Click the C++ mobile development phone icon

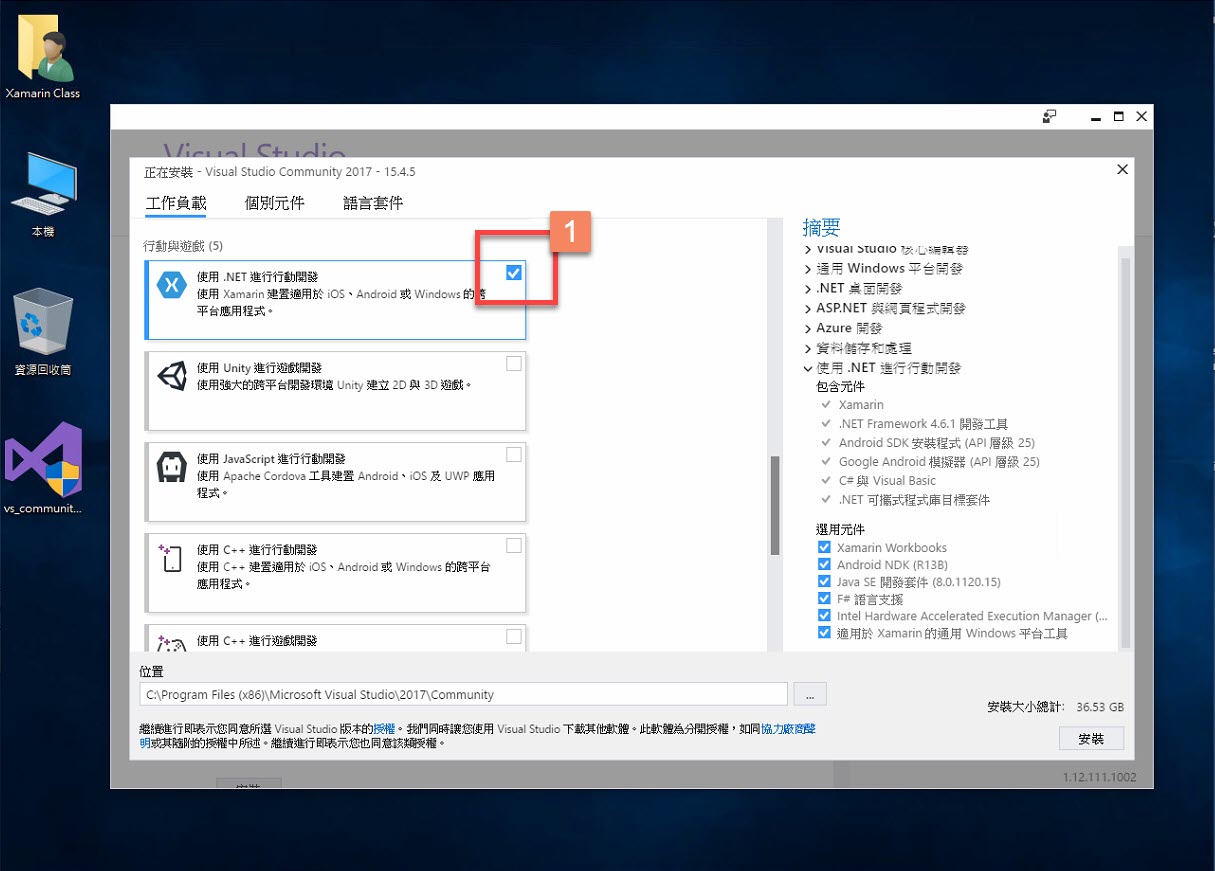(x=172, y=558)
